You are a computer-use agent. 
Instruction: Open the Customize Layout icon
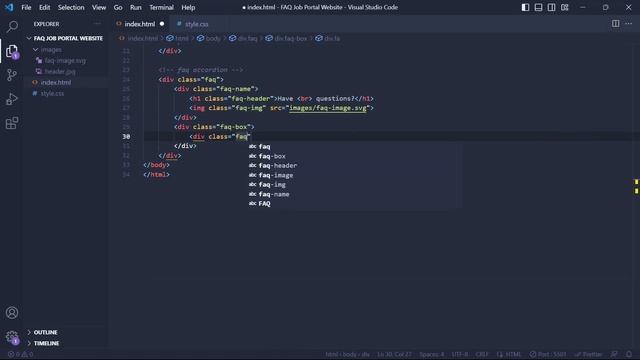pos(564,7)
